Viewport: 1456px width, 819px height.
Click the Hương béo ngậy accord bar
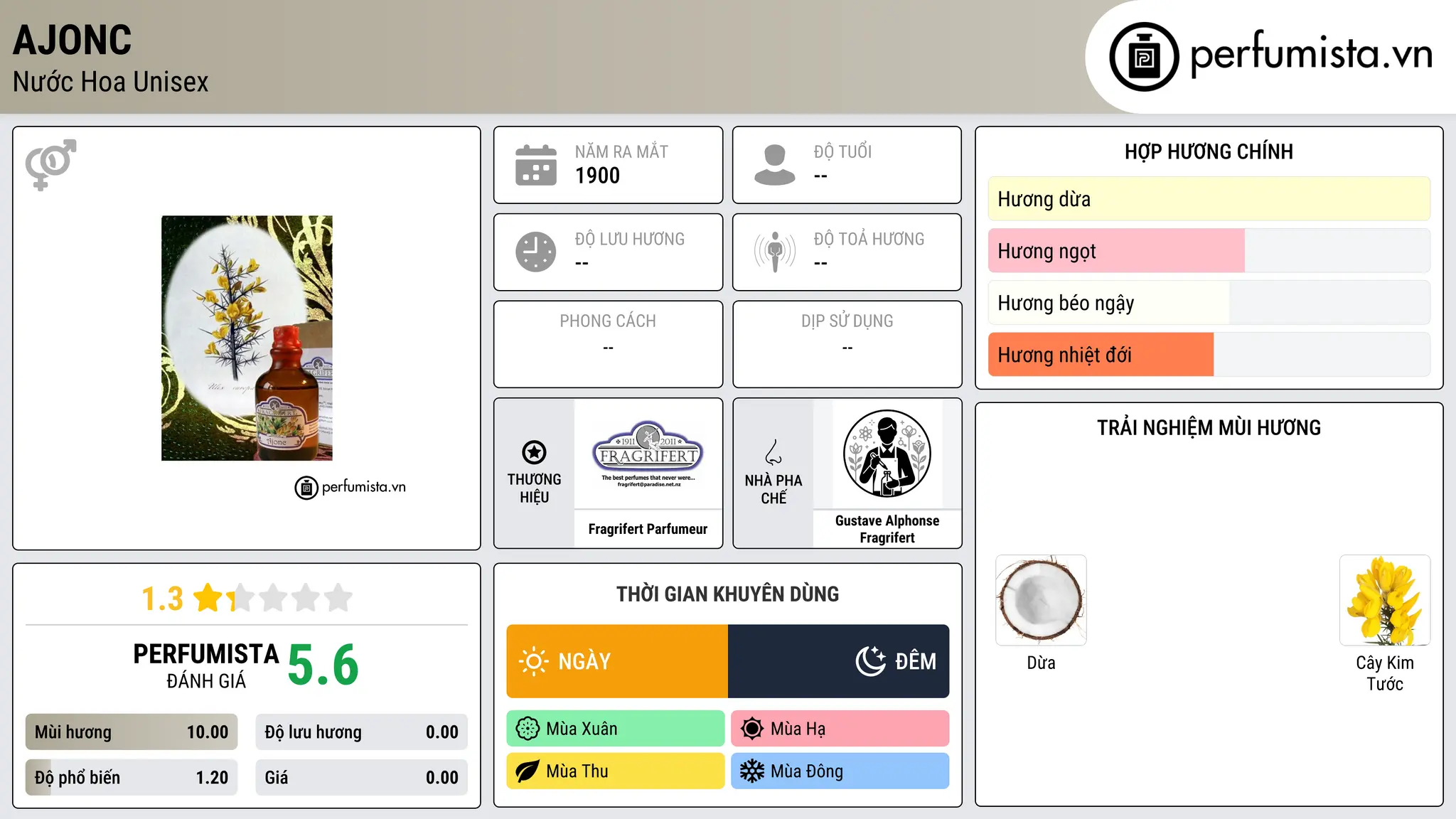pos(1209,303)
